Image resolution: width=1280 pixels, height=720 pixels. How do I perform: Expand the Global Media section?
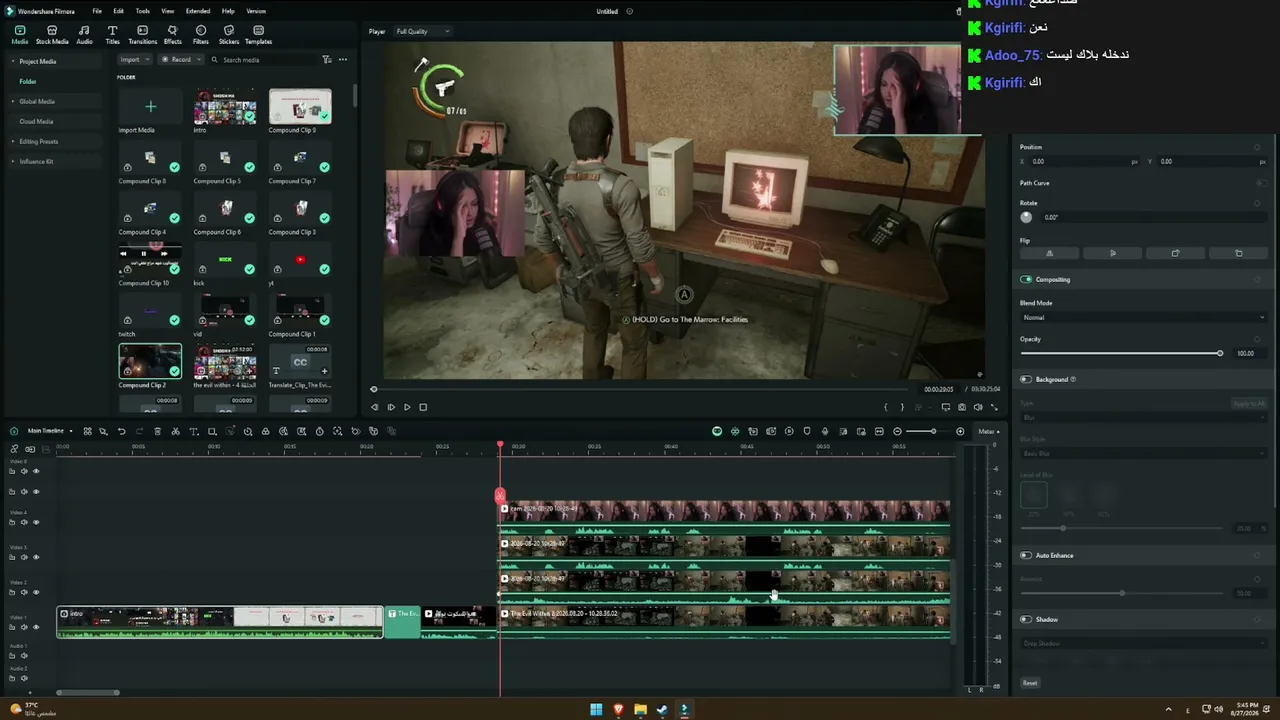point(13,101)
